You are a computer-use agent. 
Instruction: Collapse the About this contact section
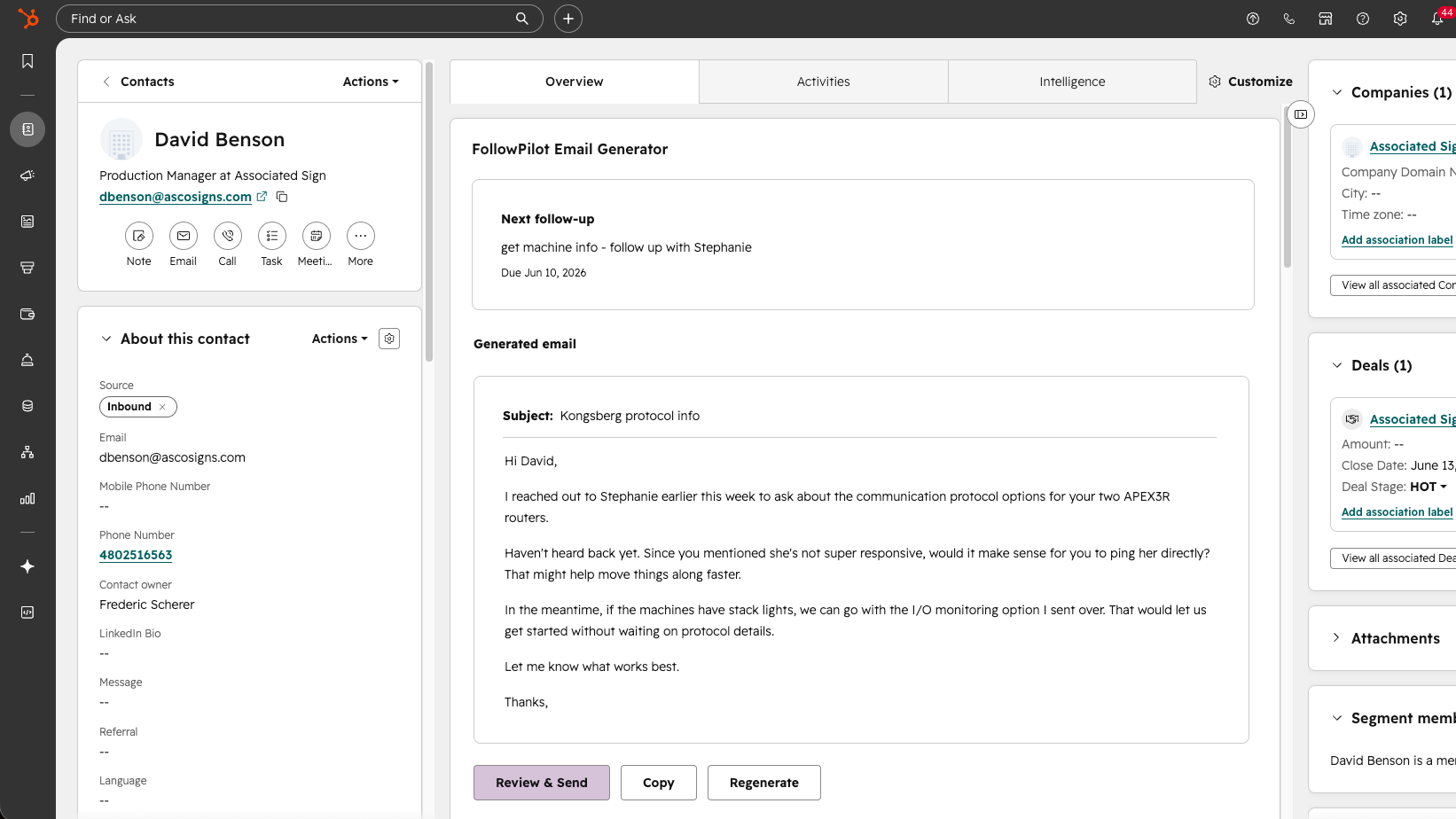(x=106, y=339)
